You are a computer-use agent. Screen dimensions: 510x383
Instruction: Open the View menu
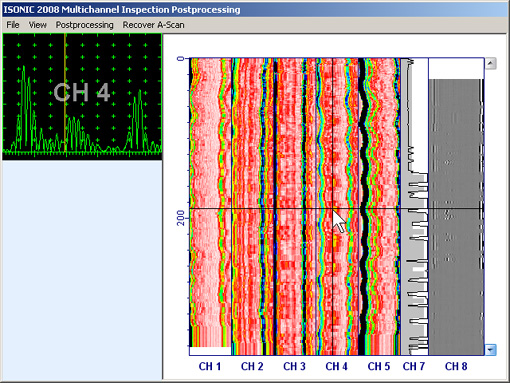[x=37, y=25]
